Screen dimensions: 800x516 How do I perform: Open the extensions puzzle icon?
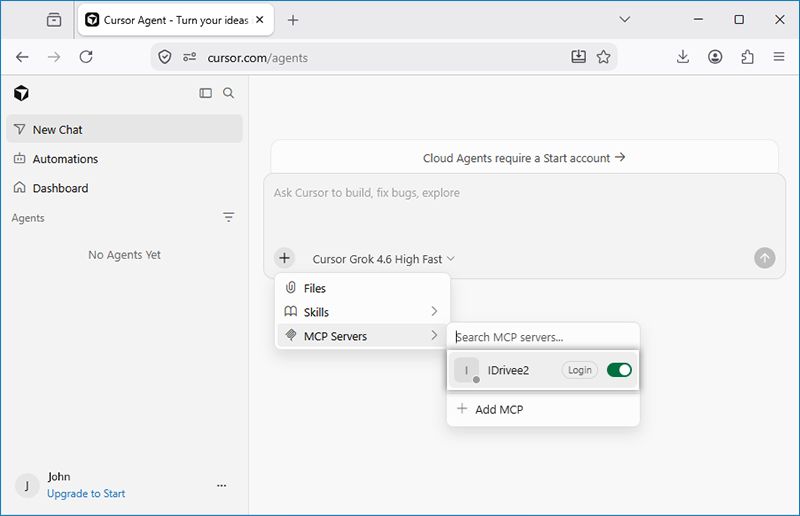click(747, 57)
